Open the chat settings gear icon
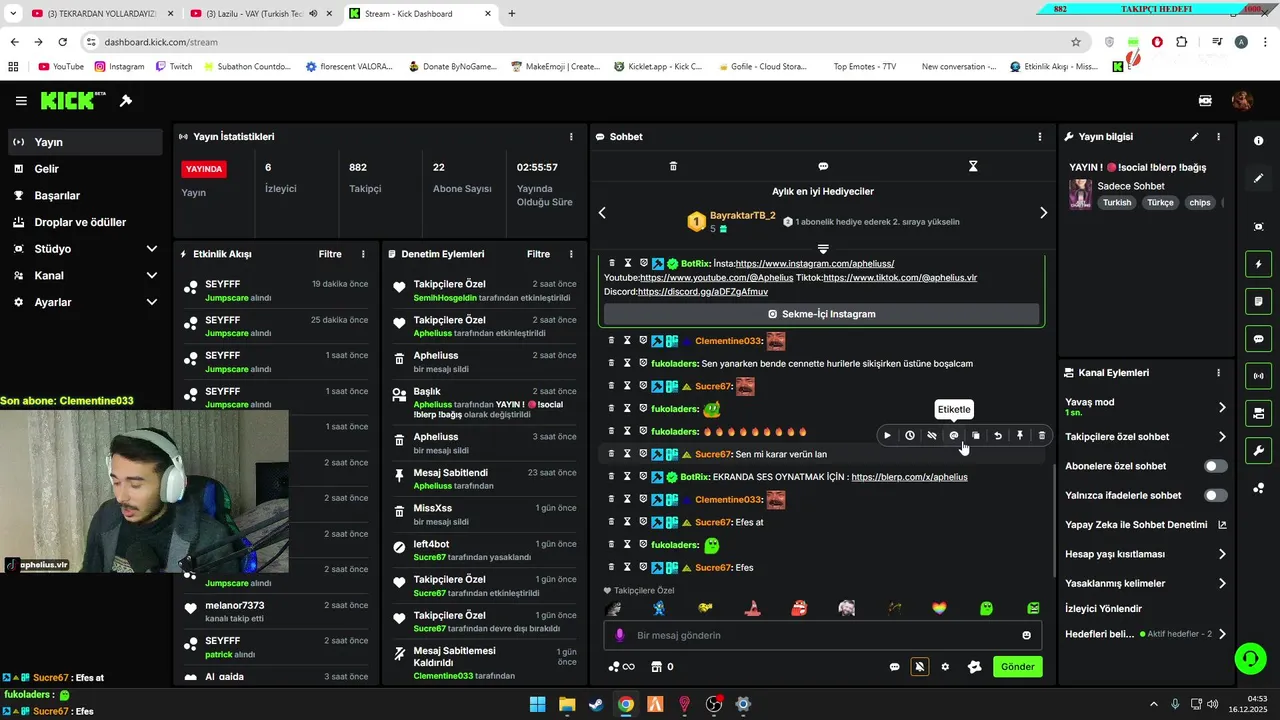 click(x=945, y=667)
